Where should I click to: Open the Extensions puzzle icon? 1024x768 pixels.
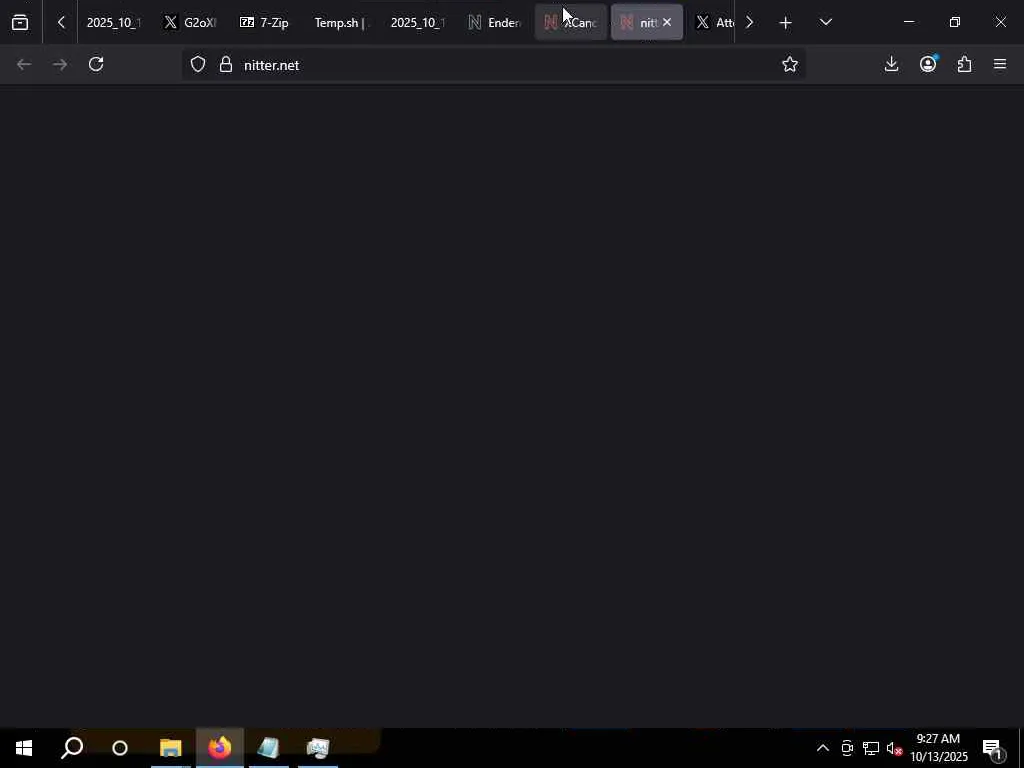[x=965, y=65]
